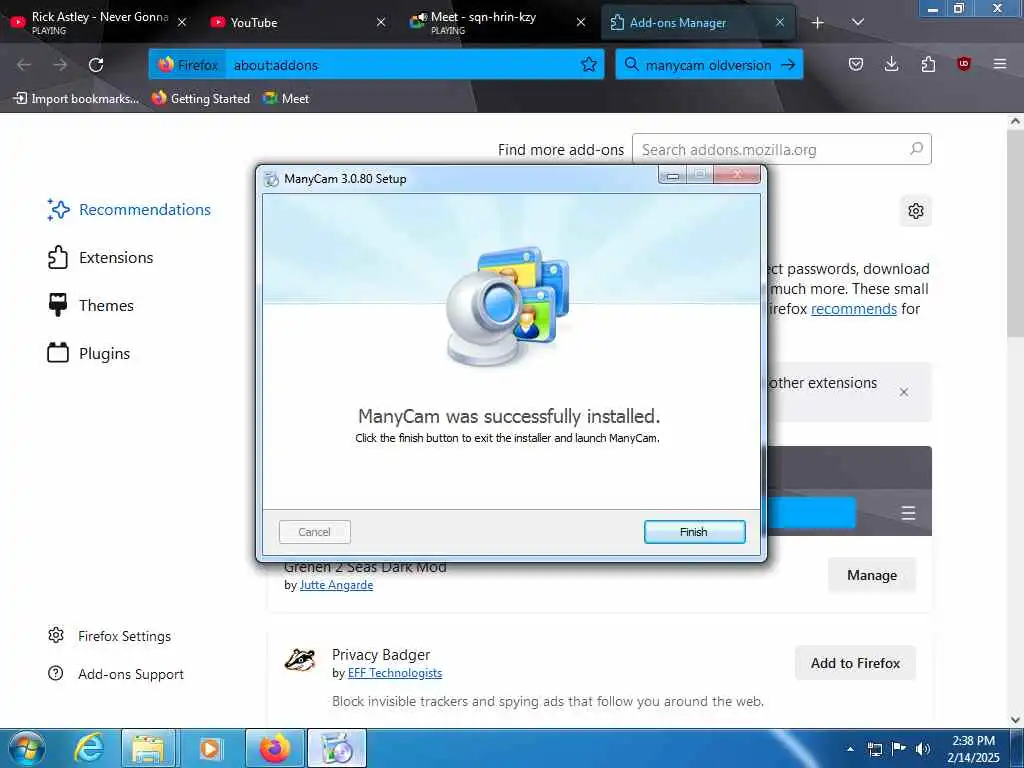Open Getting Started bookmark
The width and height of the screenshot is (1024, 768).
pos(201,99)
